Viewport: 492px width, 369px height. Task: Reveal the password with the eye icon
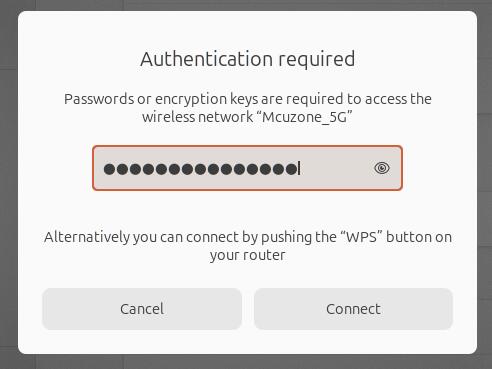point(381,168)
